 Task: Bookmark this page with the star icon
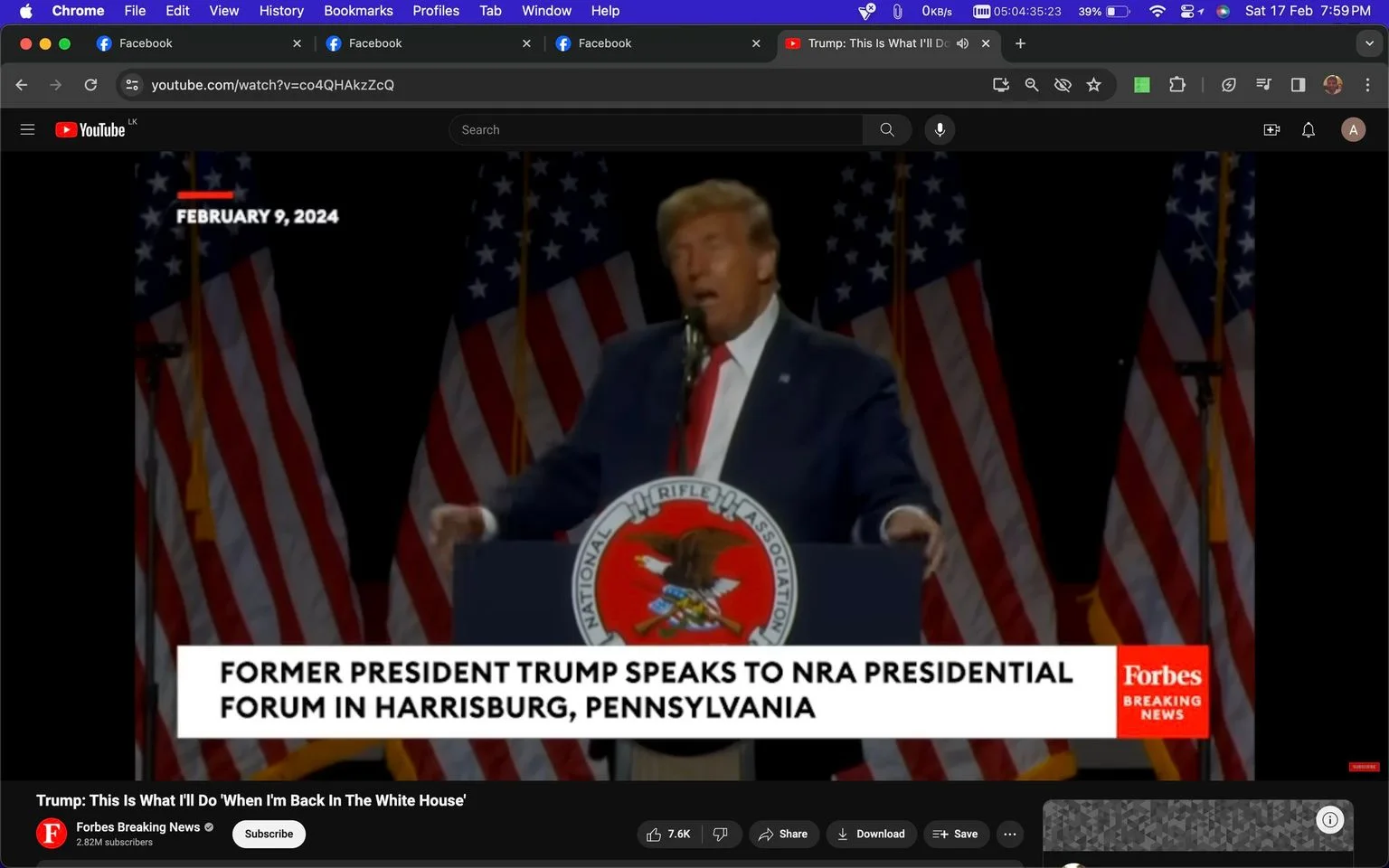tap(1093, 84)
